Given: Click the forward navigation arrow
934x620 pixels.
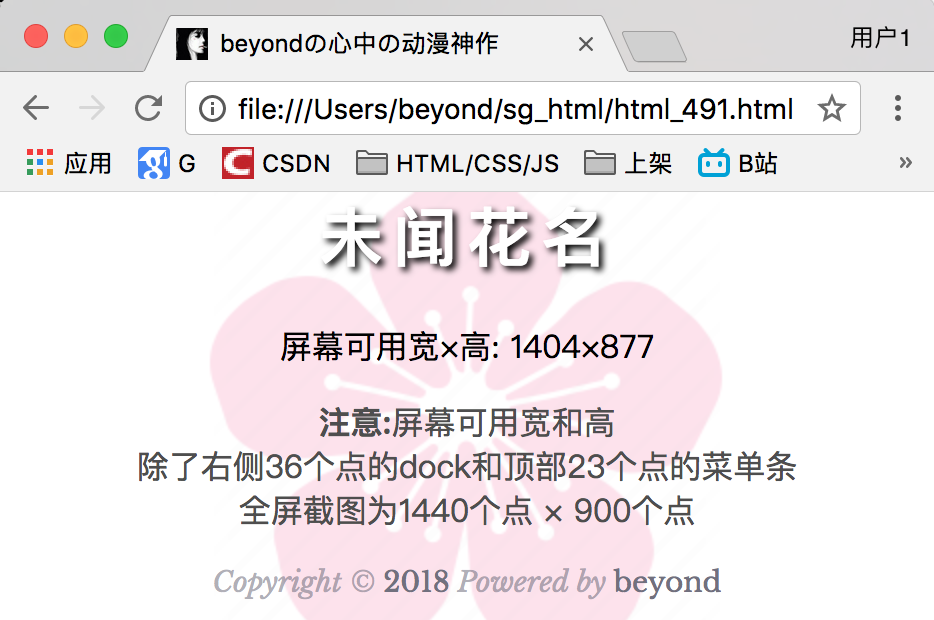Looking at the screenshot, I should pos(92,108).
